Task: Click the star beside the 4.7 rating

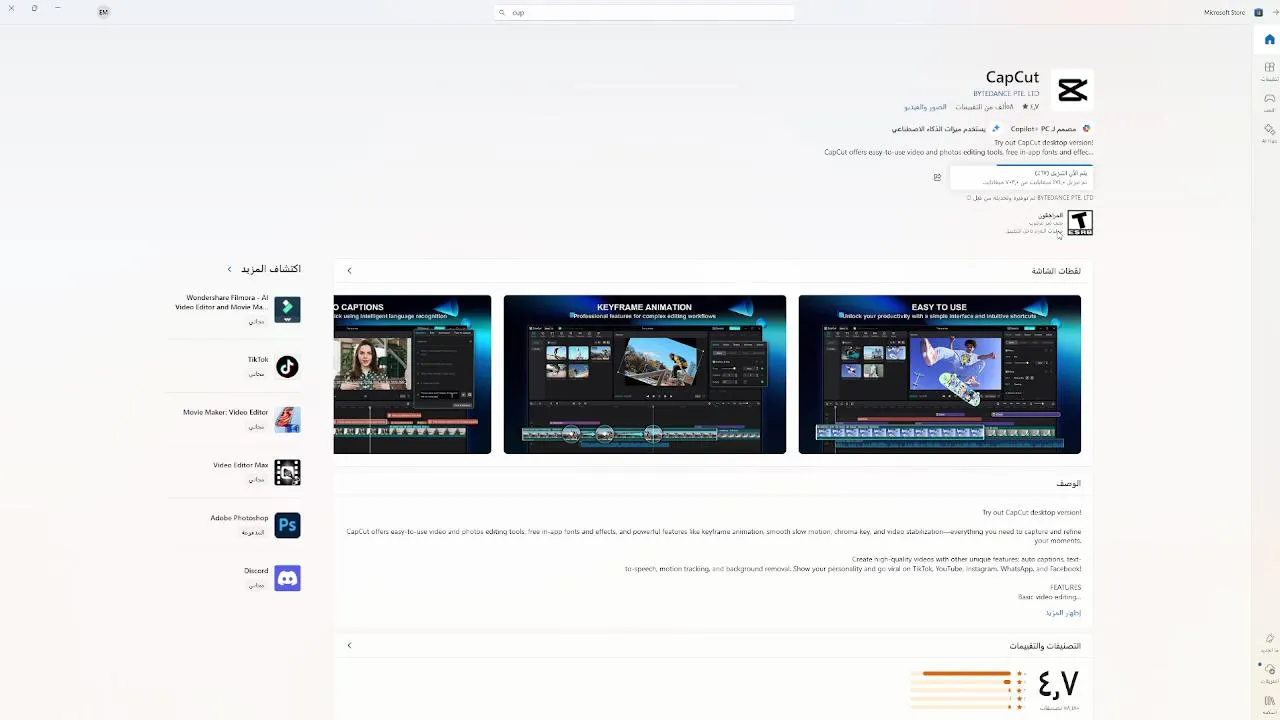Action: pyautogui.click(x=1024, y=107)
